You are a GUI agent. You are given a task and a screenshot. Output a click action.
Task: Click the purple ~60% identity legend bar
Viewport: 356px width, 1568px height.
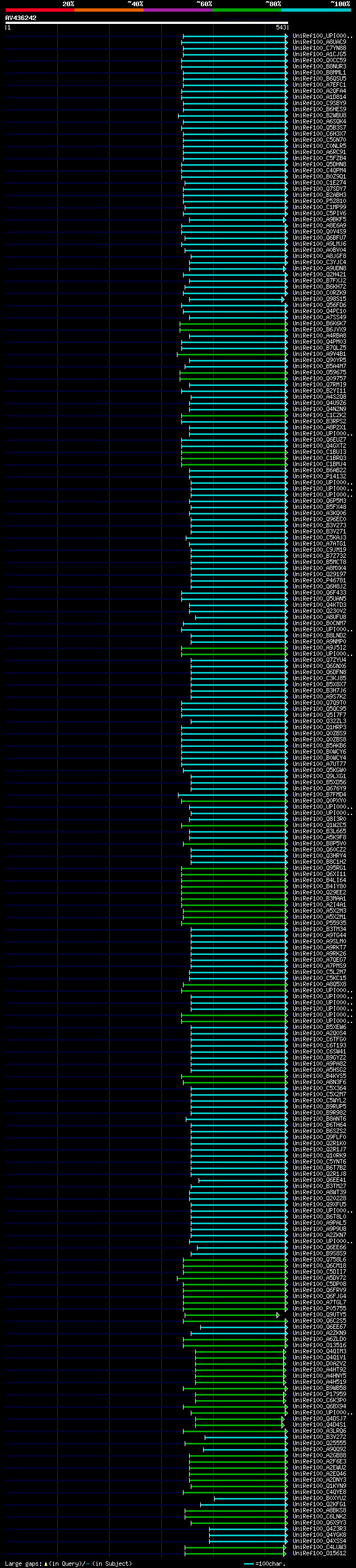tap(179, 10)
